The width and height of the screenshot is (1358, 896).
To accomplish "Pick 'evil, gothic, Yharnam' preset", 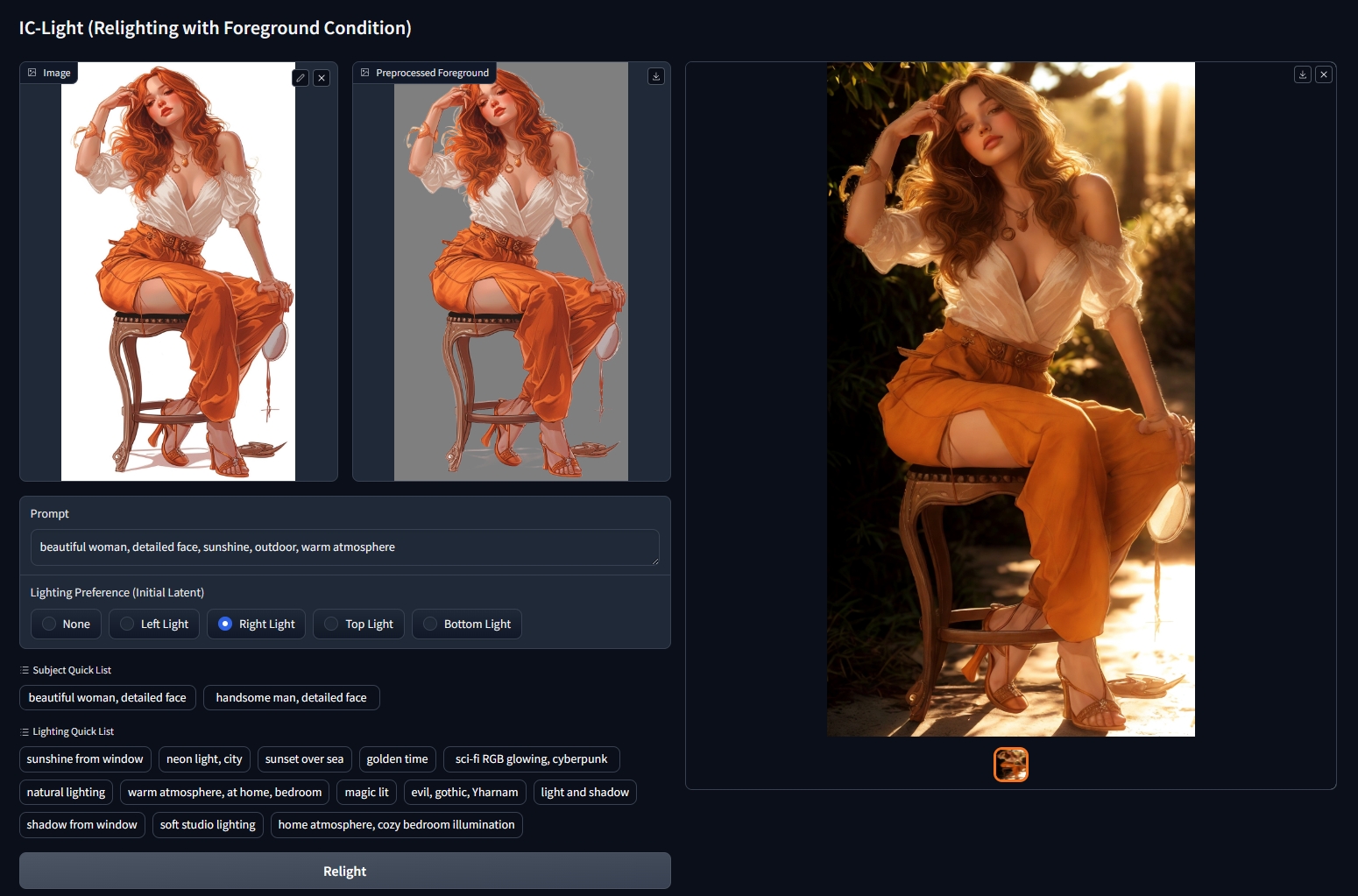I will (464, 792).
